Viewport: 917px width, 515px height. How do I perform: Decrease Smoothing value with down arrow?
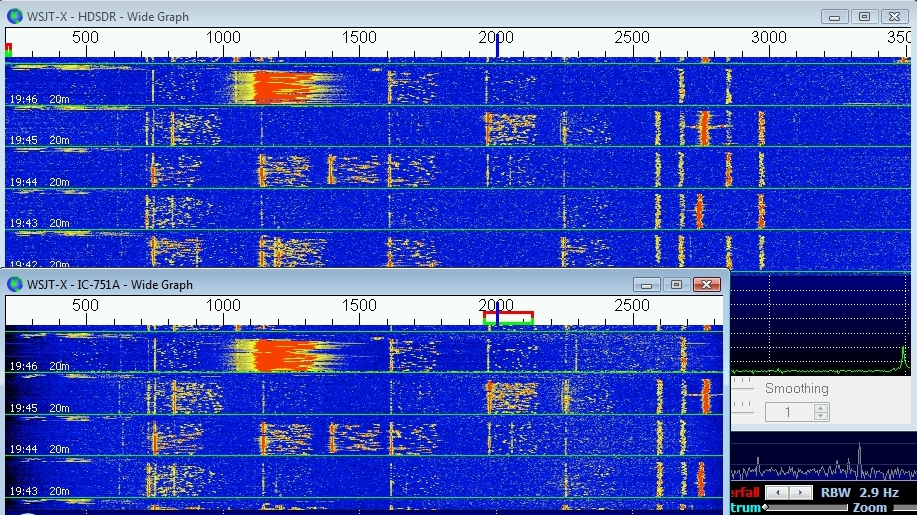[821, 416]
